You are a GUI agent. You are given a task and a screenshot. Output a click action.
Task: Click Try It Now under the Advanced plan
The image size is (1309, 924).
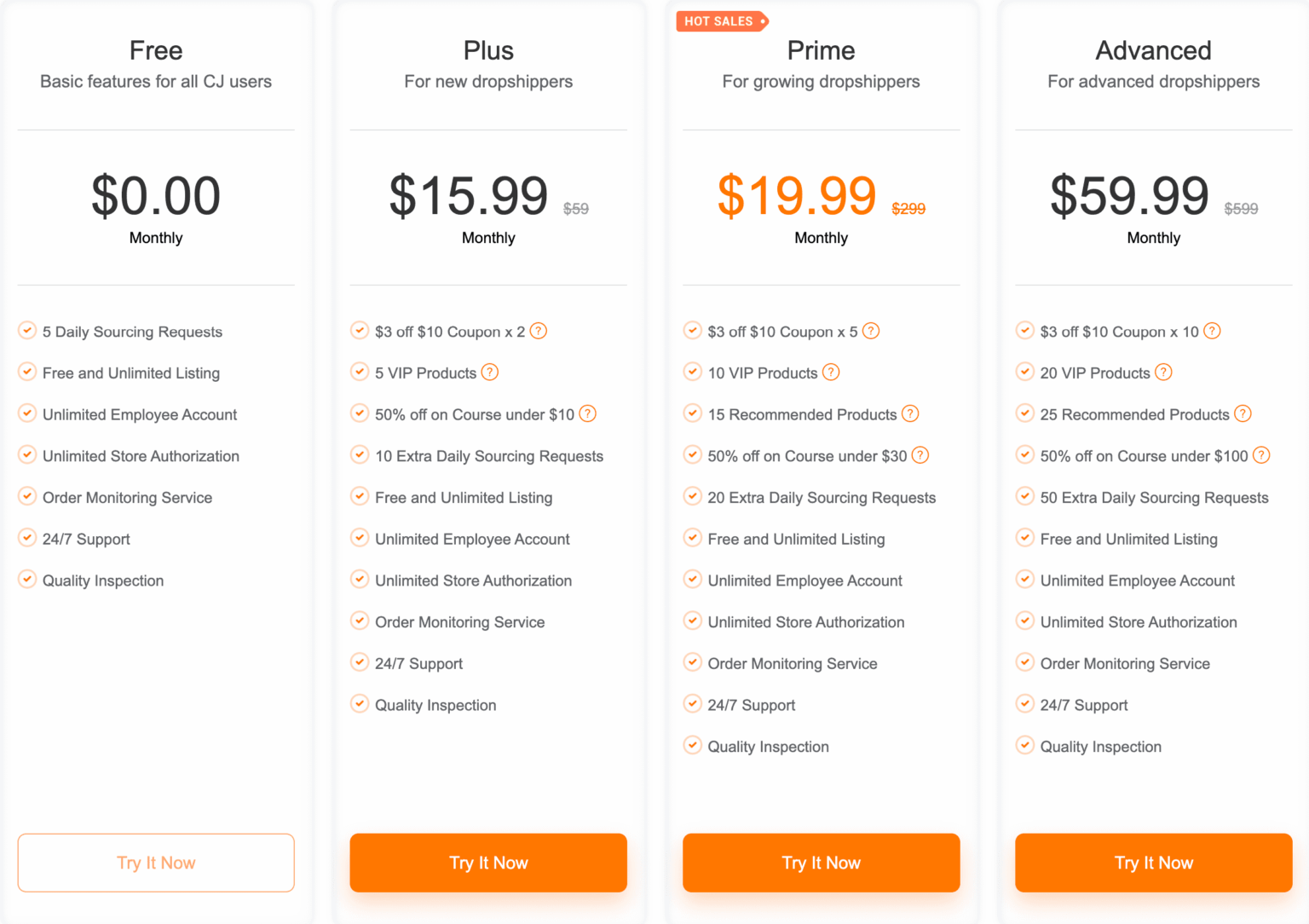pyautogui.click(x=1153, y=863)
